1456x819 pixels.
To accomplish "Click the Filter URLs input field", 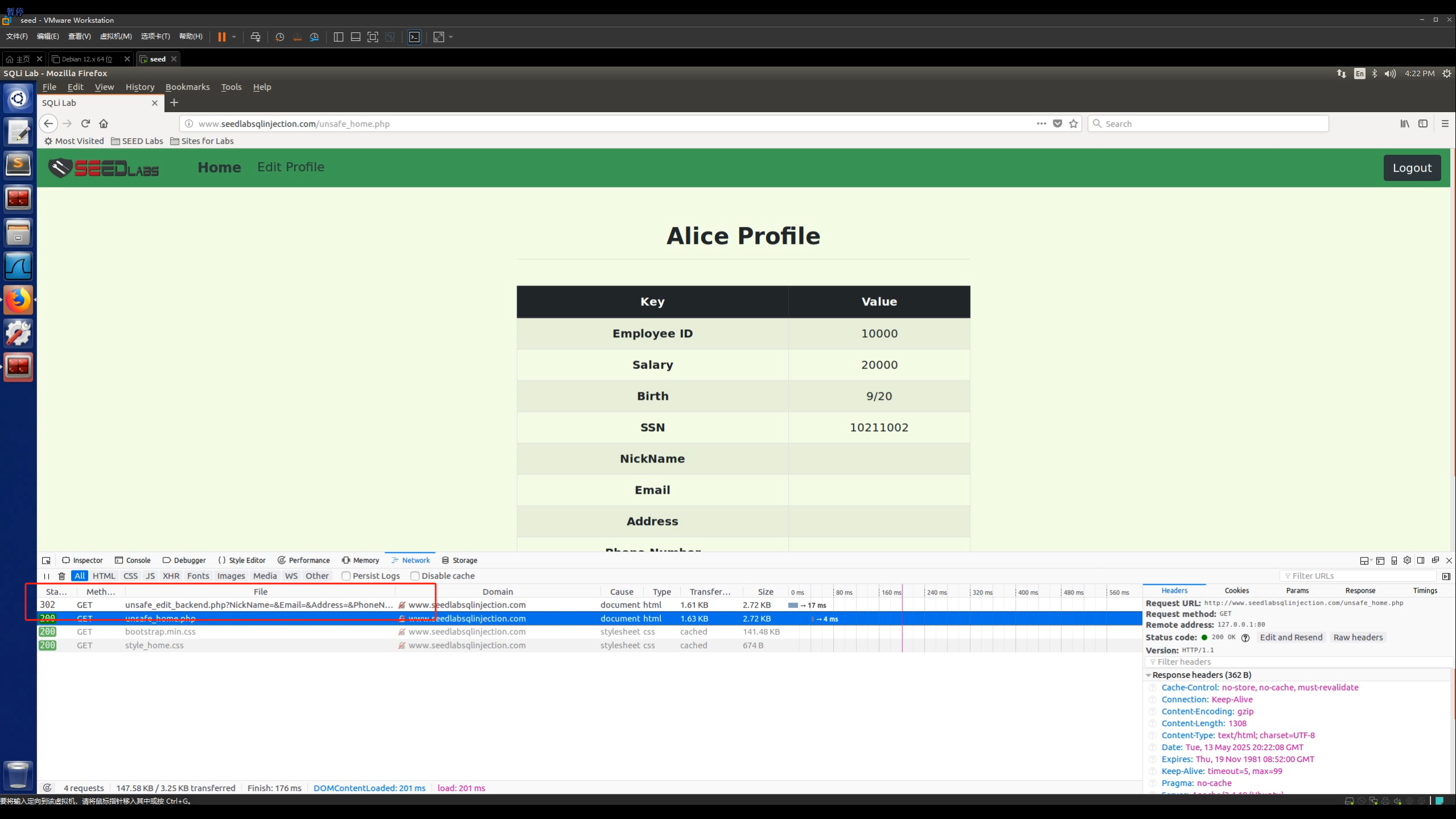I will (x=1359, y=576).
